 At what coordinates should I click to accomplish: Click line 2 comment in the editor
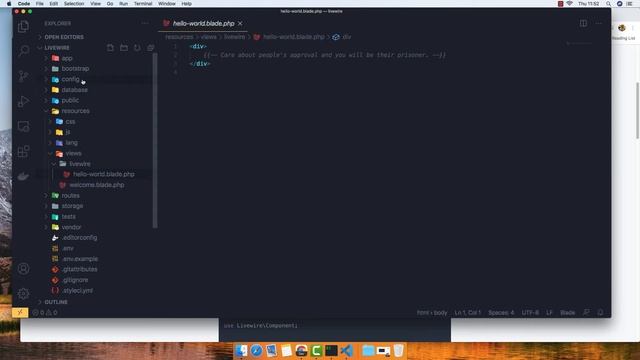324,55
